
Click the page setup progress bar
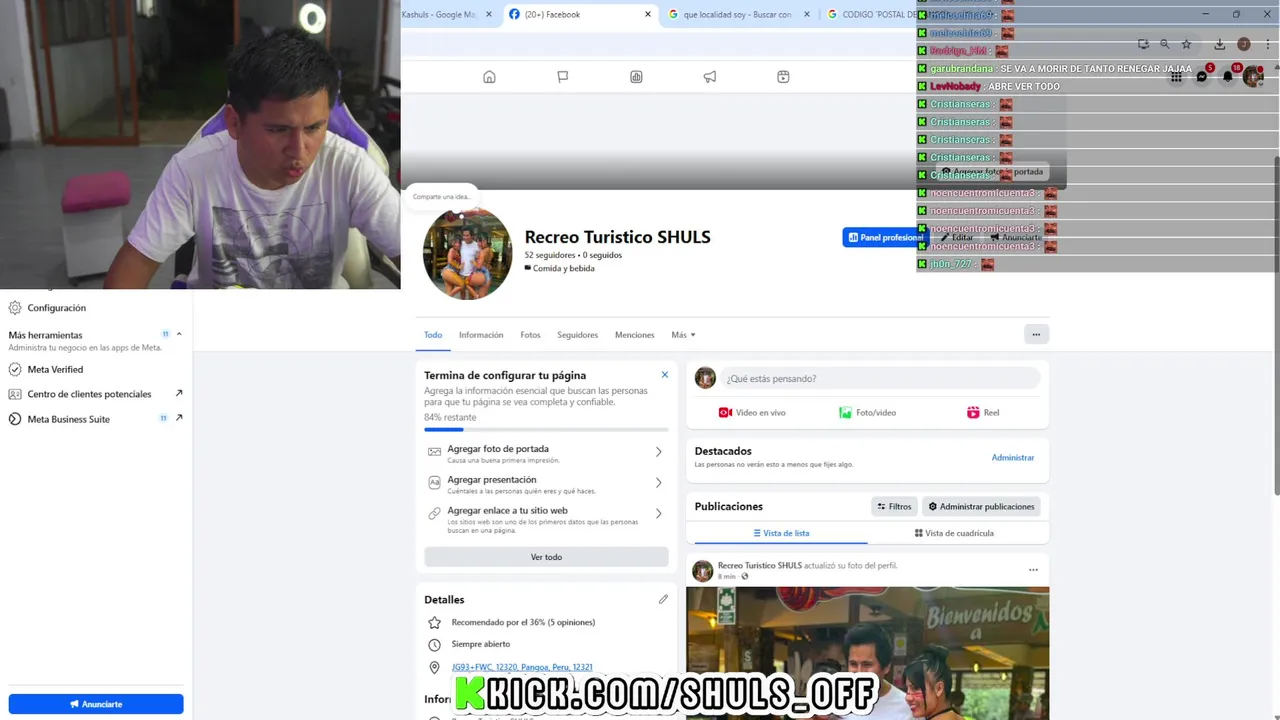click(x=546, y=429)
